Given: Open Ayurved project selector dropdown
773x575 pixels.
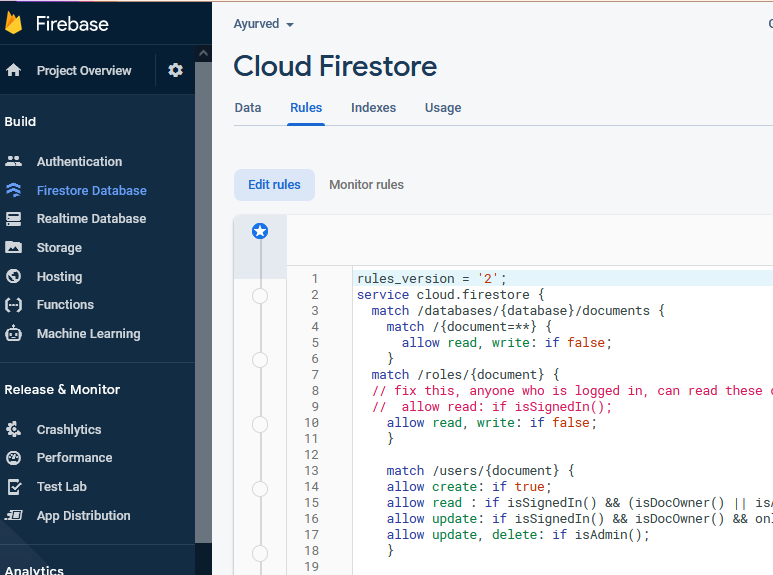Looking at the screenshot, I should [264, 24].
